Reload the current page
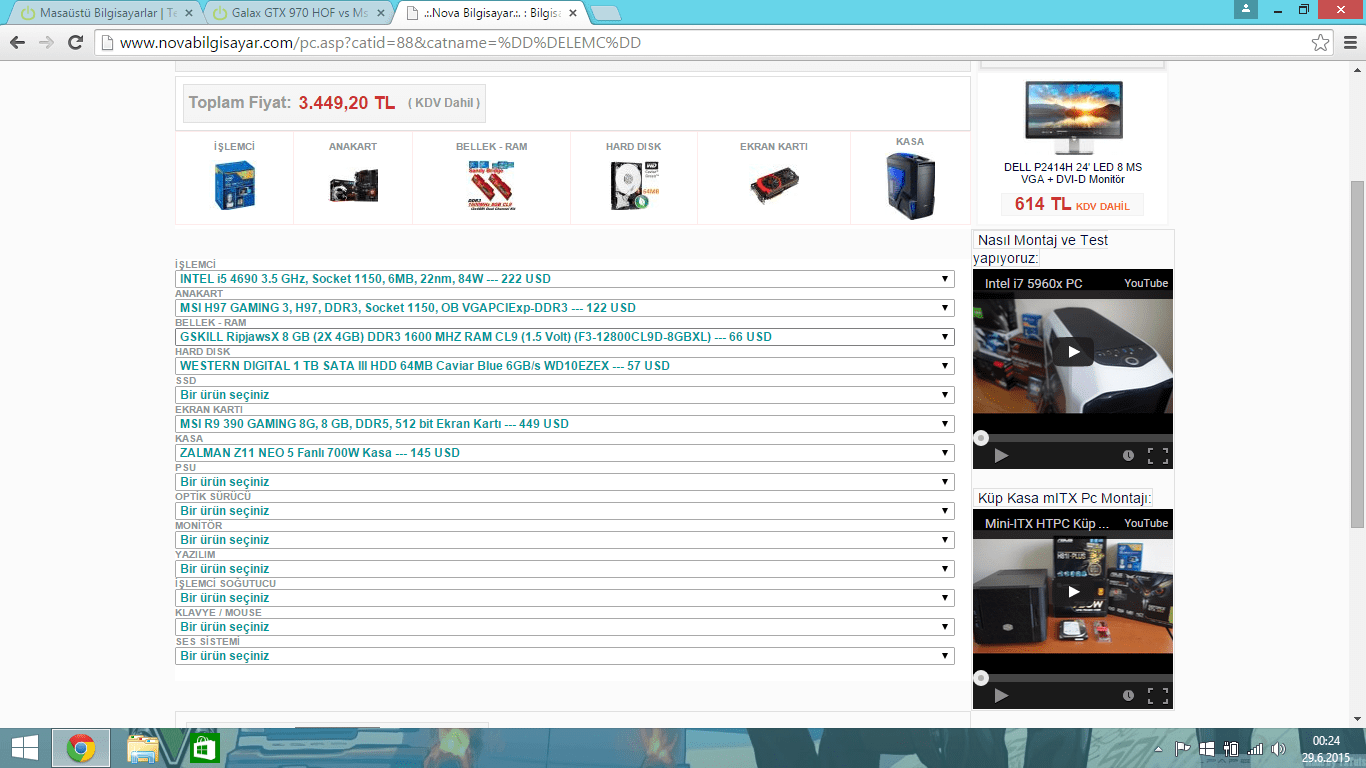The height and width of the screenshot is (768, 1366). tap(76, 43)
